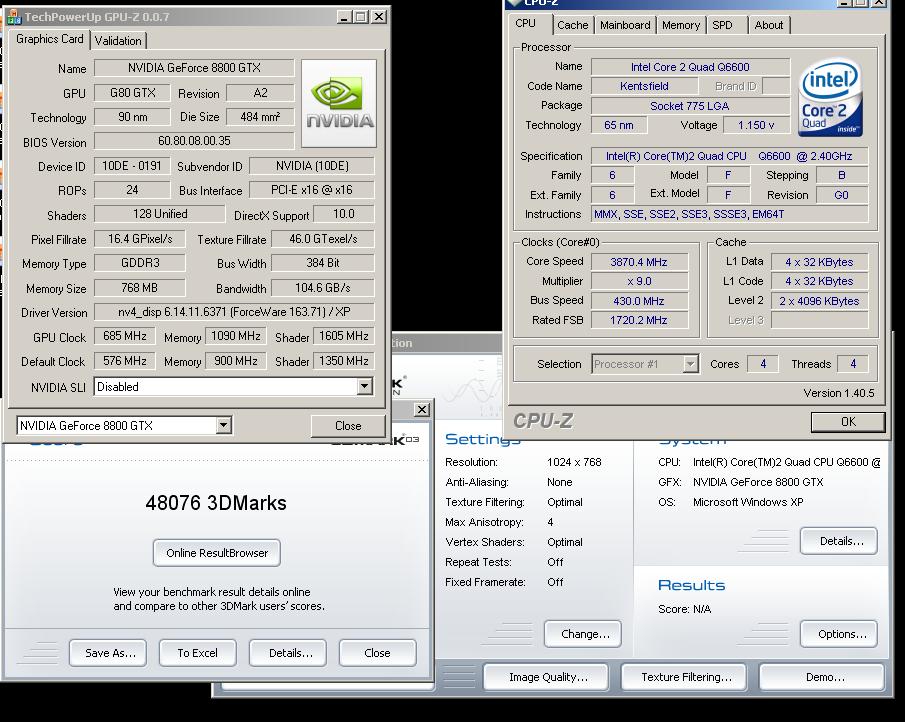Click the Instructions value MMX, SSE, SSE2
The width and height of the screenshot is (905, 722).
730,214
